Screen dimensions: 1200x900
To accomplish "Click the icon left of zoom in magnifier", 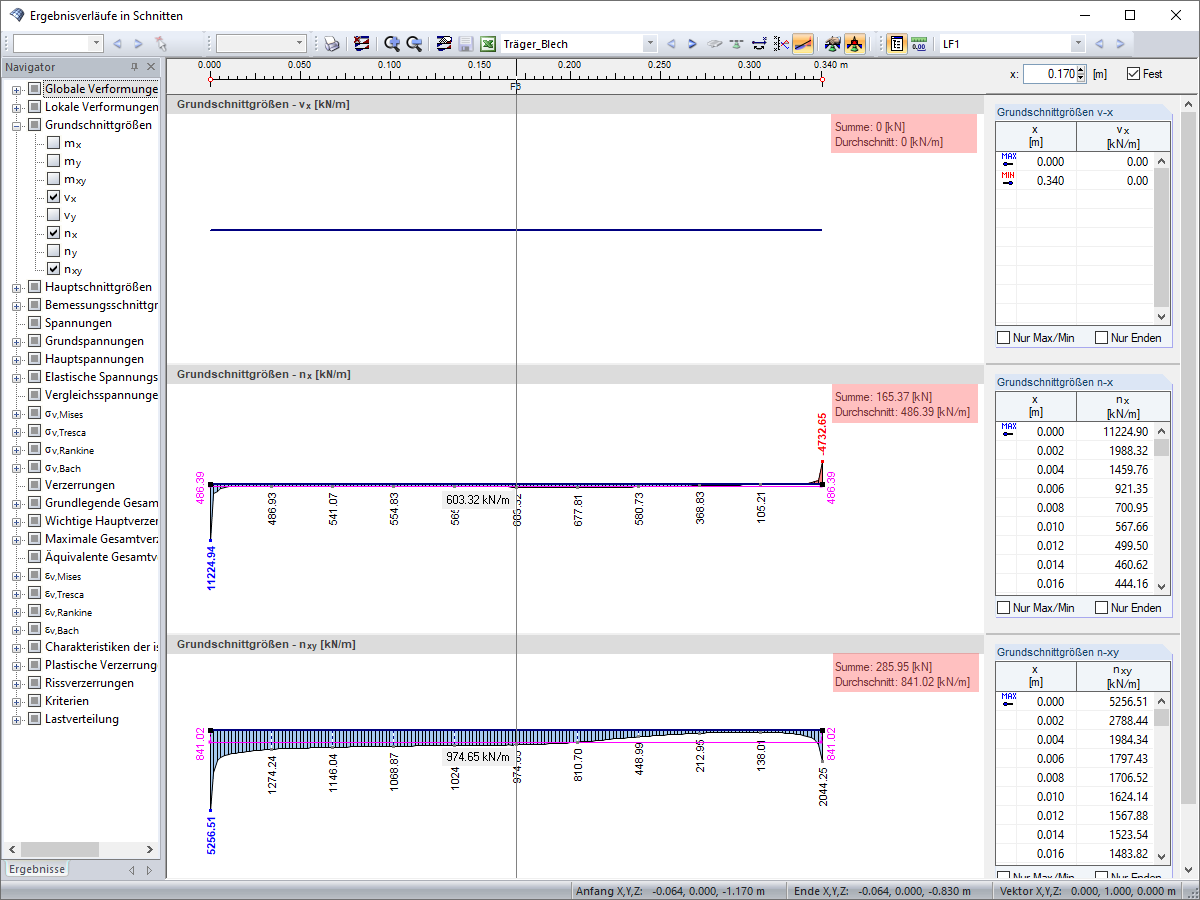I will [362, 44].
